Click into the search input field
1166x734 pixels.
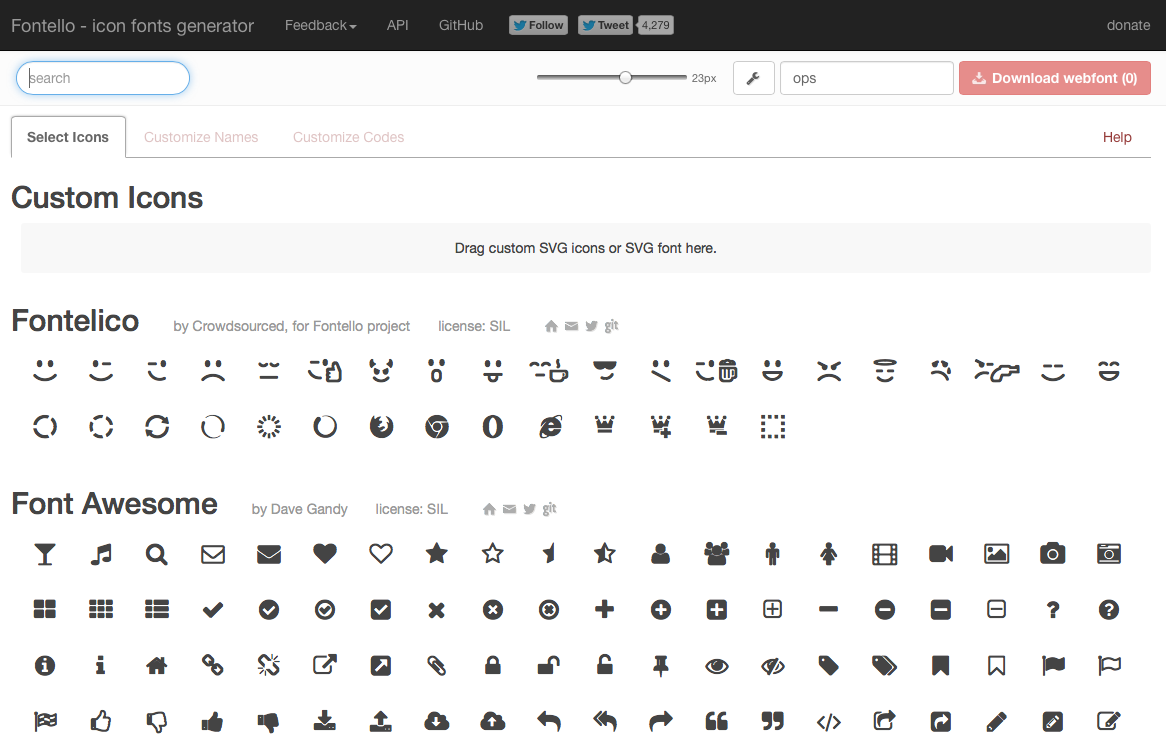(x=103, y=78)
